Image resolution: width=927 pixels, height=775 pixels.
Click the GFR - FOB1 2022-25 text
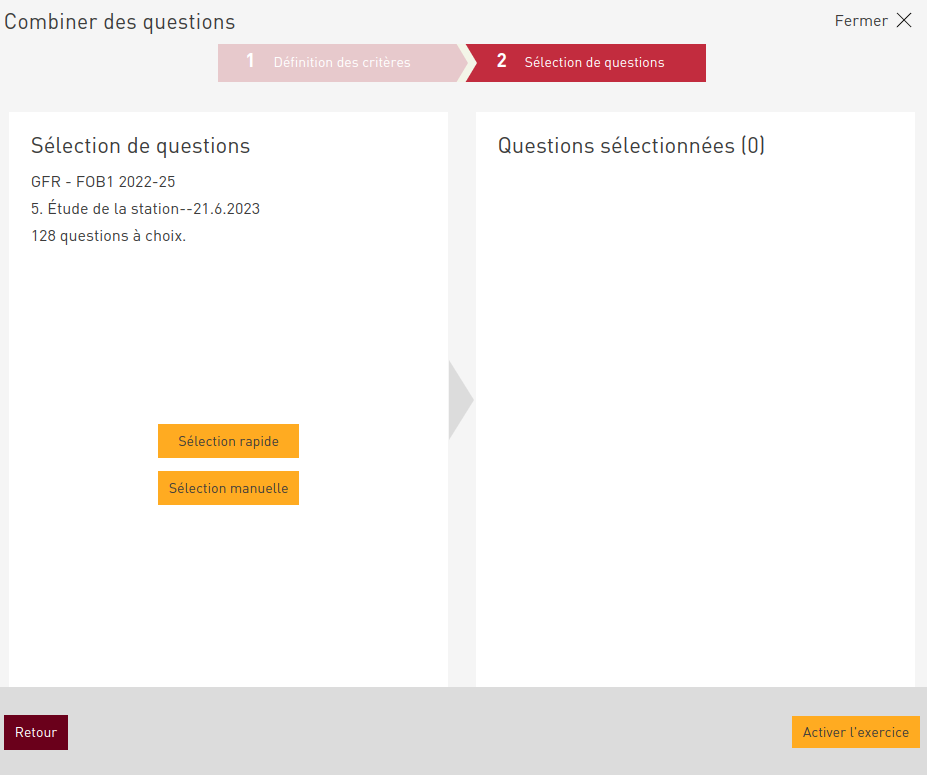(x=103, y=182)
